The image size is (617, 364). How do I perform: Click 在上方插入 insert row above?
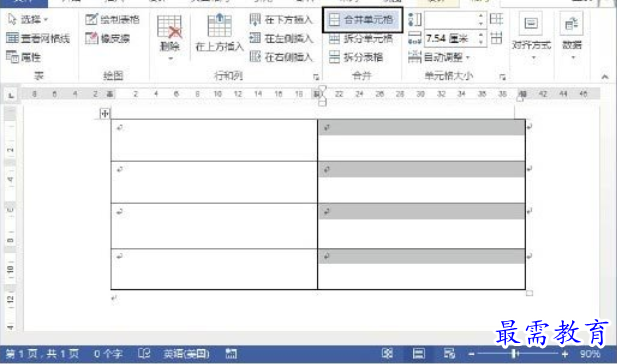tap(219, 33)
